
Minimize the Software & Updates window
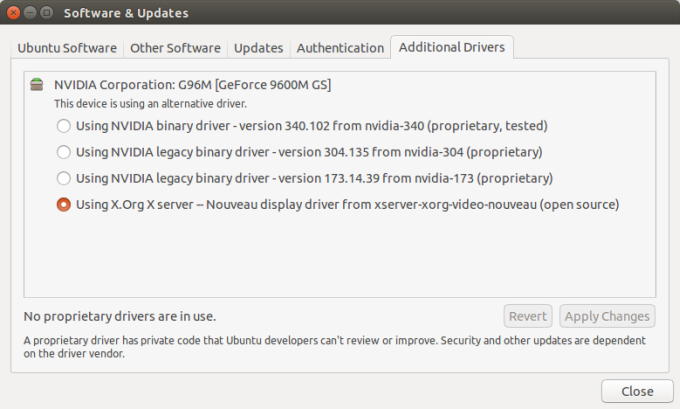click(x=30, y=13)
